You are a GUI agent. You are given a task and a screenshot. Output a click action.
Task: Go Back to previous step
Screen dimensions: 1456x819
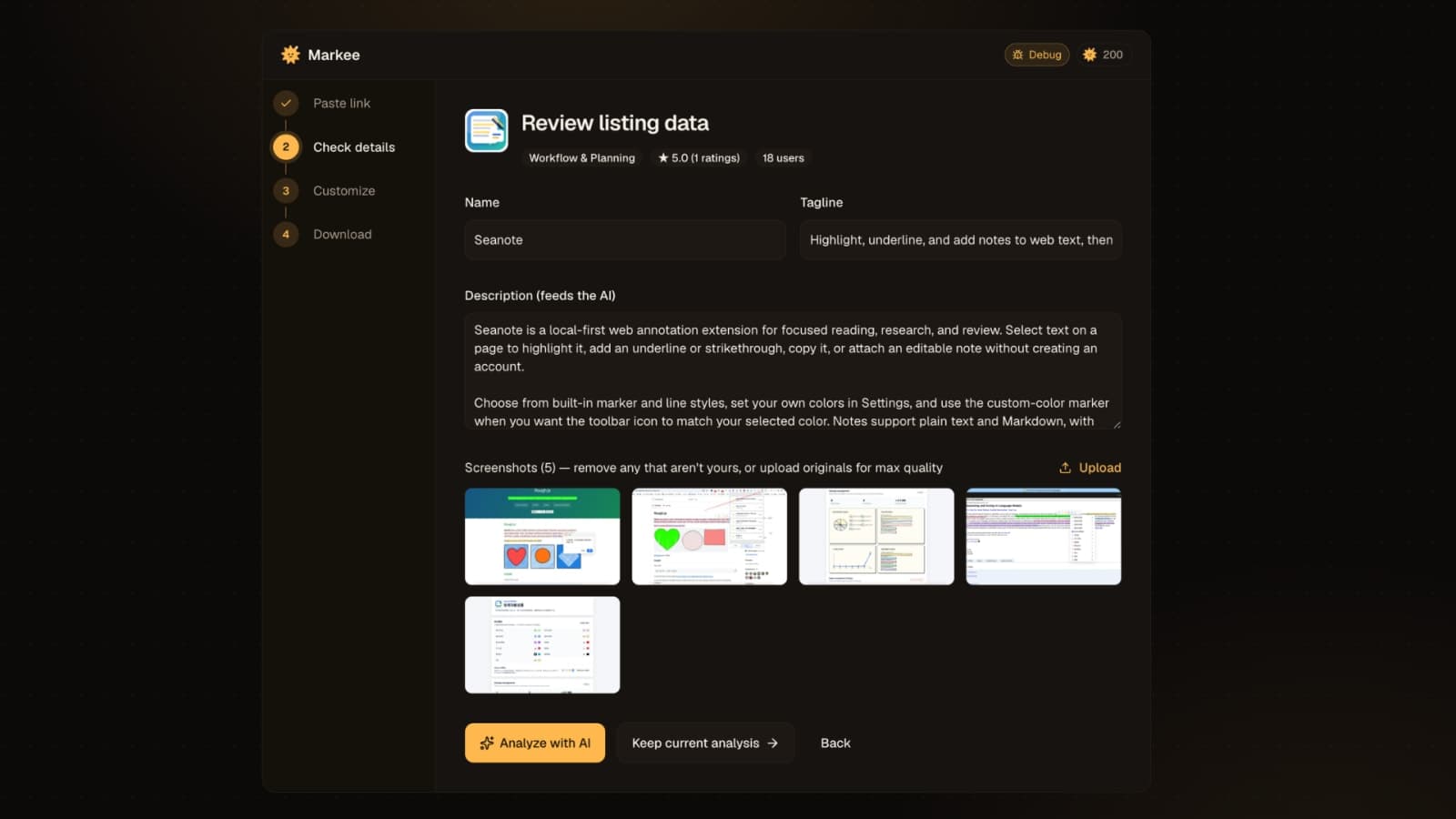coord(835,743)
